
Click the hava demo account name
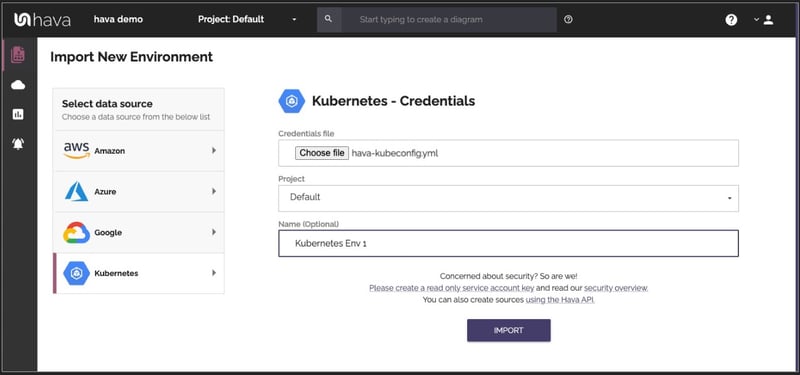(x=118, y=19)
